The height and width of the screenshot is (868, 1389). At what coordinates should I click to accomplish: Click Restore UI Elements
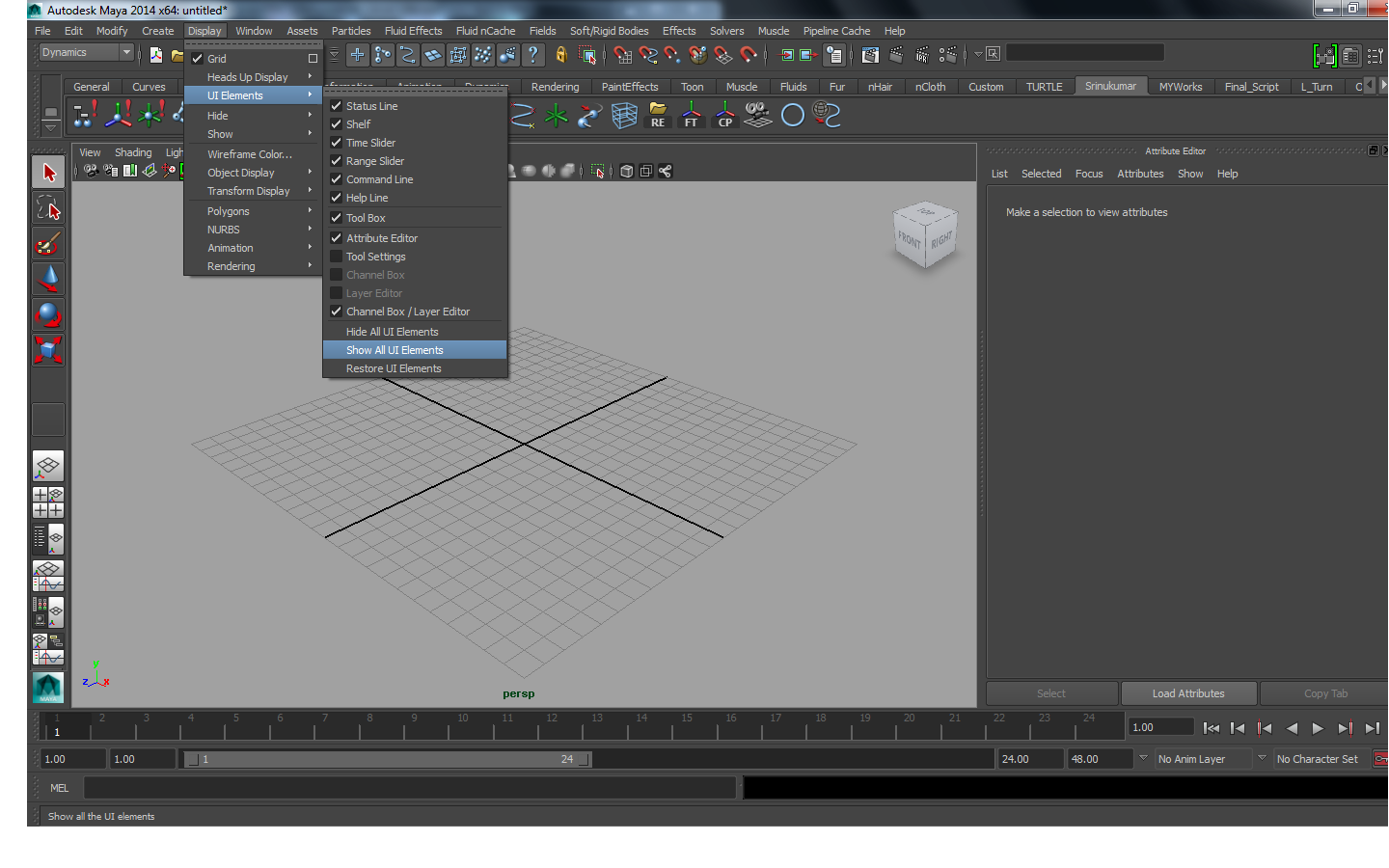pyautogui.click(x=415, y=368)
